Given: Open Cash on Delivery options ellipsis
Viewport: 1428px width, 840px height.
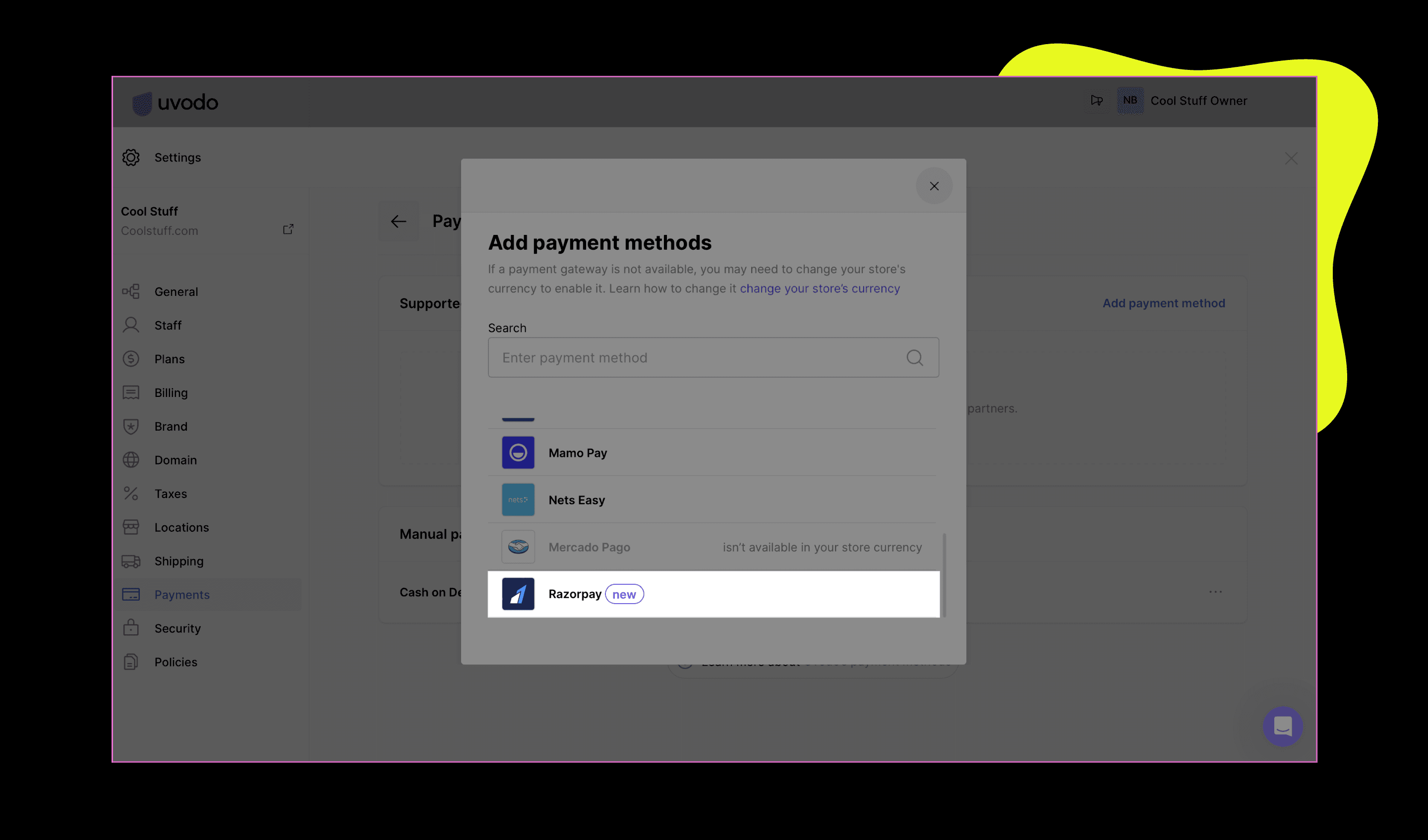Looking at the screenshot, I should tap(1215, 592).
